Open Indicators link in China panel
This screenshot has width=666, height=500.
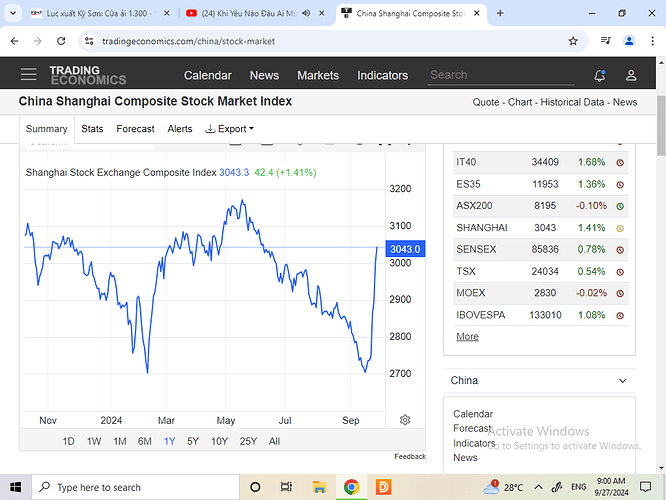click(474, 443)
